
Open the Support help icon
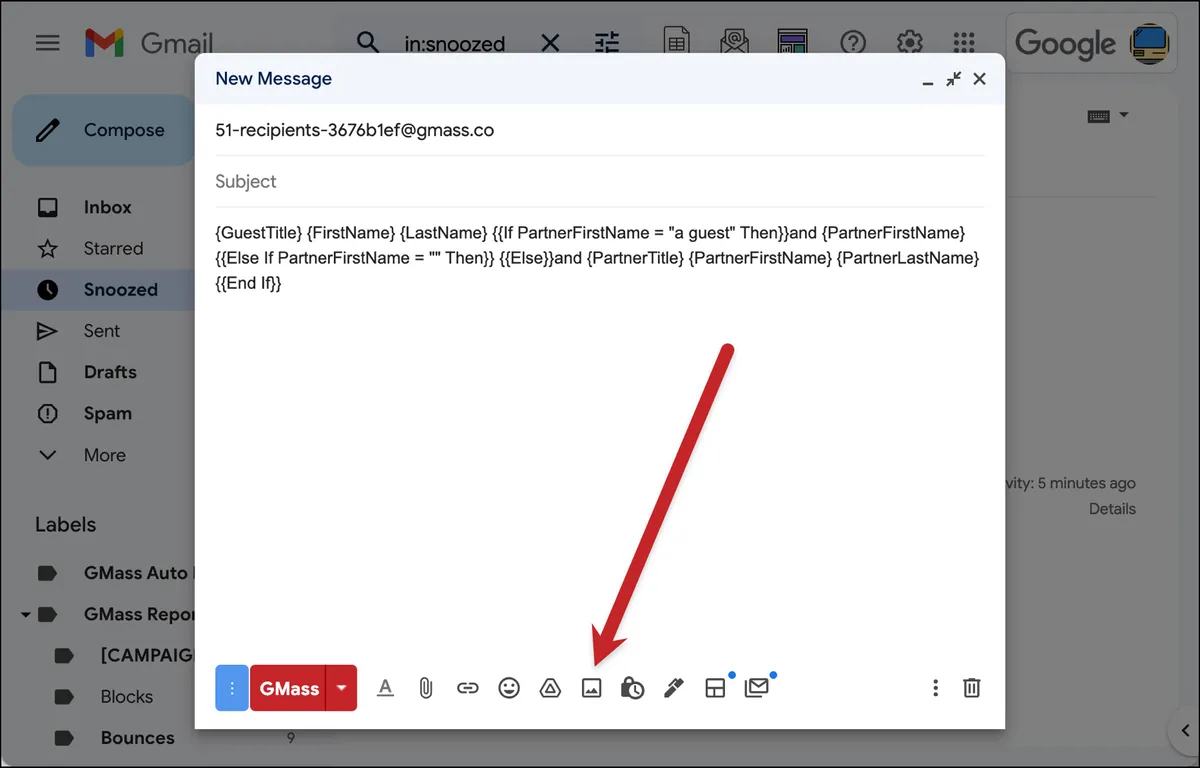coord(852,43)
